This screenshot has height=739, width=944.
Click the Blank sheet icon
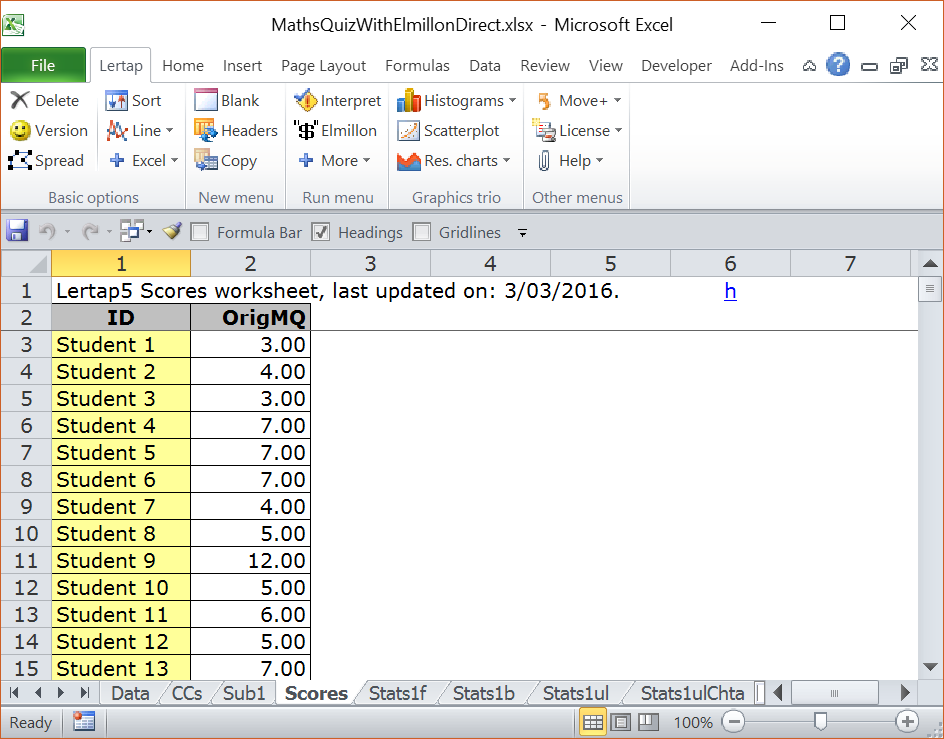click(206, 101)
